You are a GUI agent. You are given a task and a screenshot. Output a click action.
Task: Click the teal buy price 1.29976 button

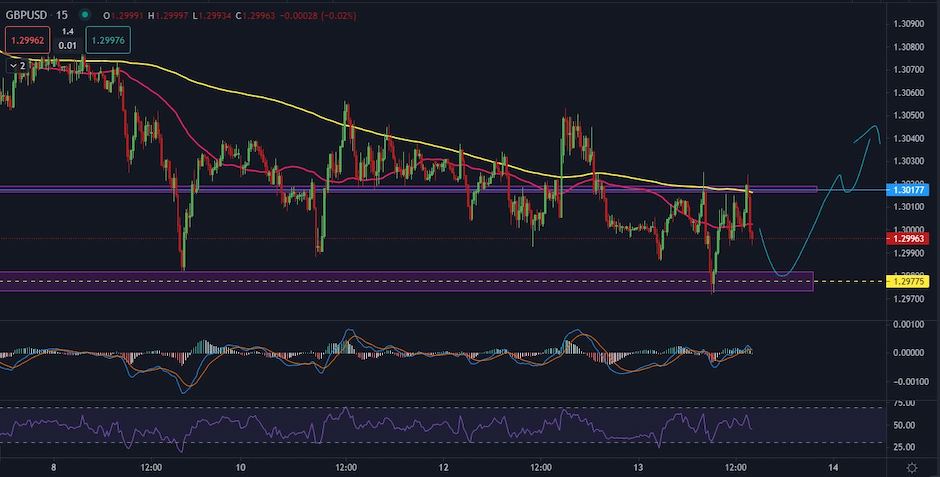[x=108, y=41]
